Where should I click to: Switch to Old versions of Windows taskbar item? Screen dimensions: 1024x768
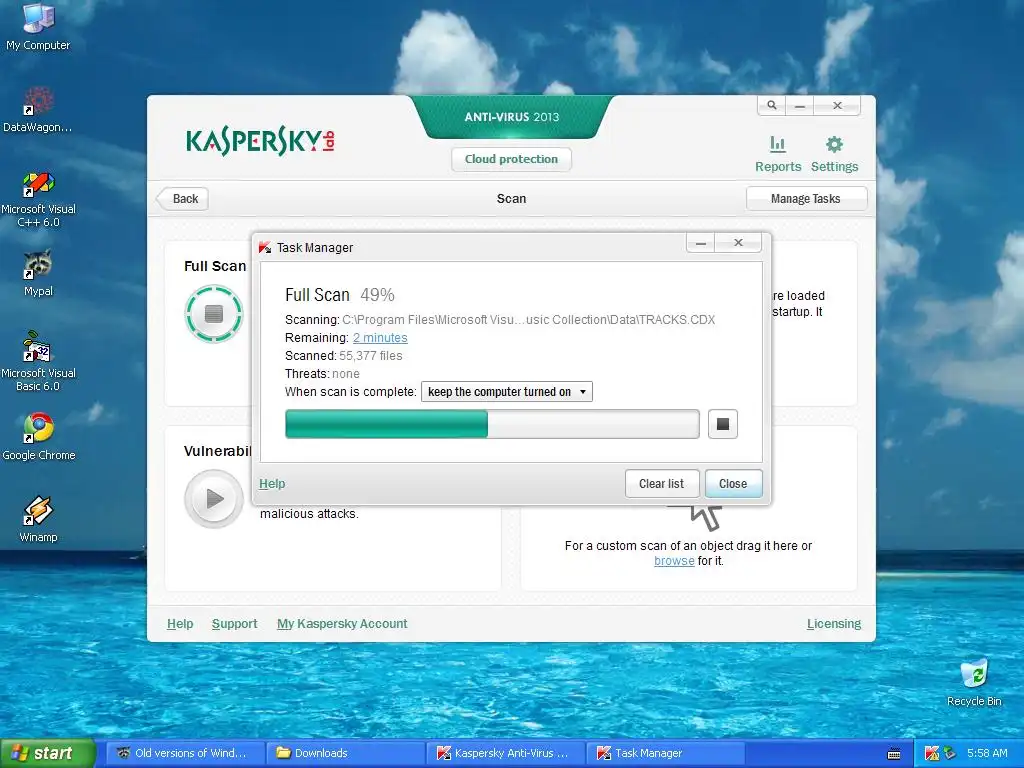pyautogui.click(x=185, y=753)
